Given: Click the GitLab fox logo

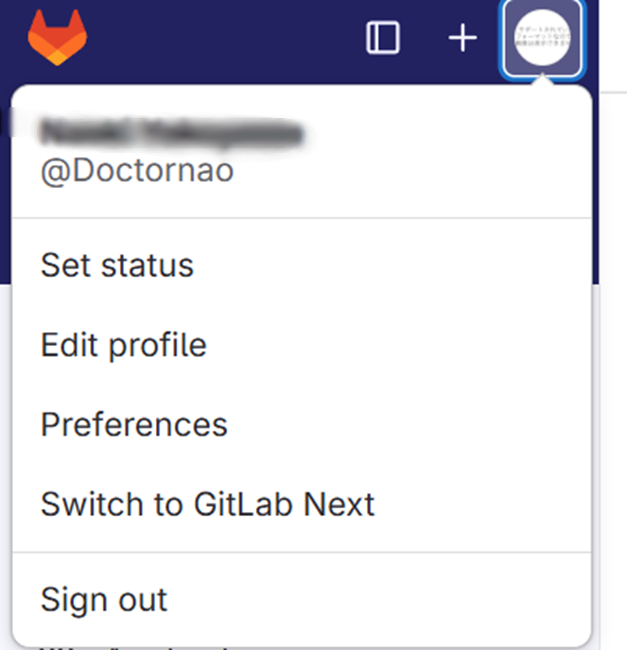Looking at the screenshot, I should 57,37.
